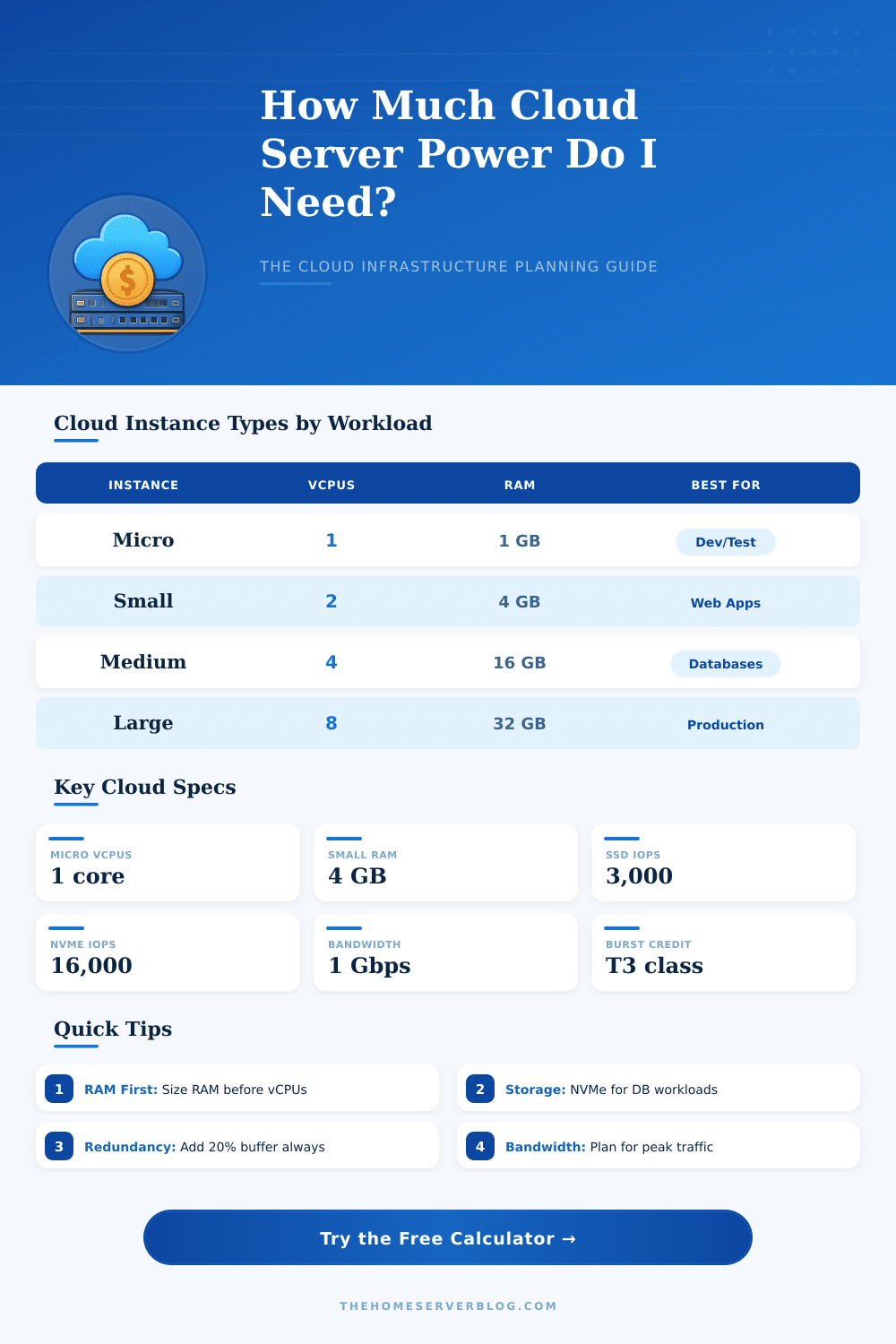The height and width of the screenshot is (1344, 896).
Task: Click the 1 GB RAM cell
Action: tap(520, 541)
